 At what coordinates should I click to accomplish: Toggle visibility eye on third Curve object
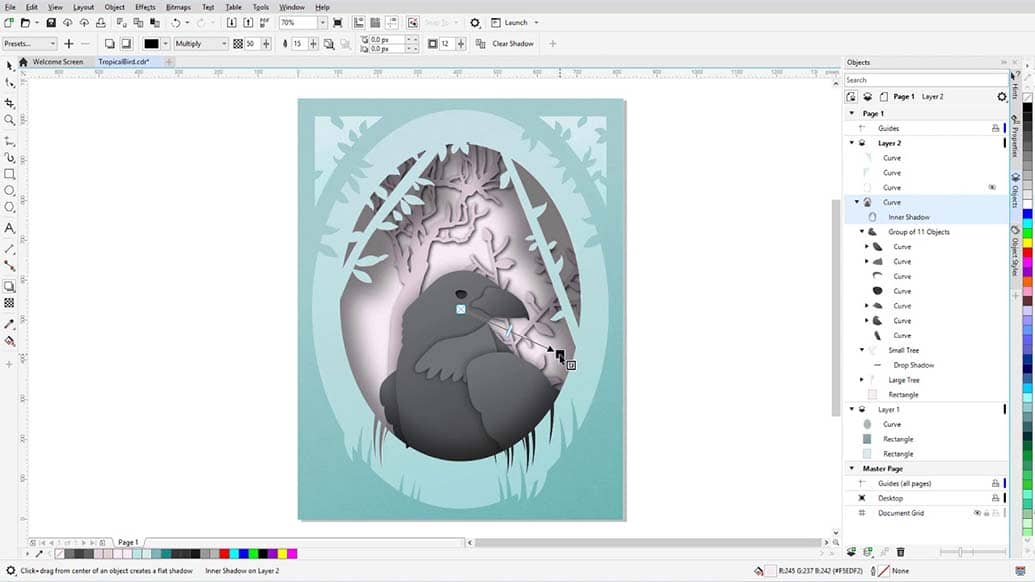[992, 187]
